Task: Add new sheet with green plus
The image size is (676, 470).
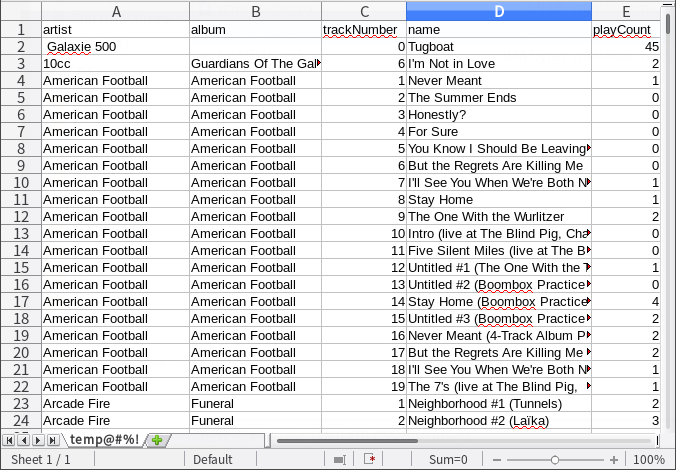Action: [157, 440]
